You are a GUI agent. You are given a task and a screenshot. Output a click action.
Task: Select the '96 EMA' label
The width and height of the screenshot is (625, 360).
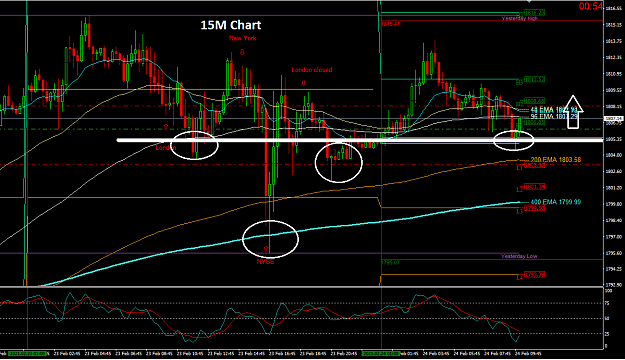554,116
